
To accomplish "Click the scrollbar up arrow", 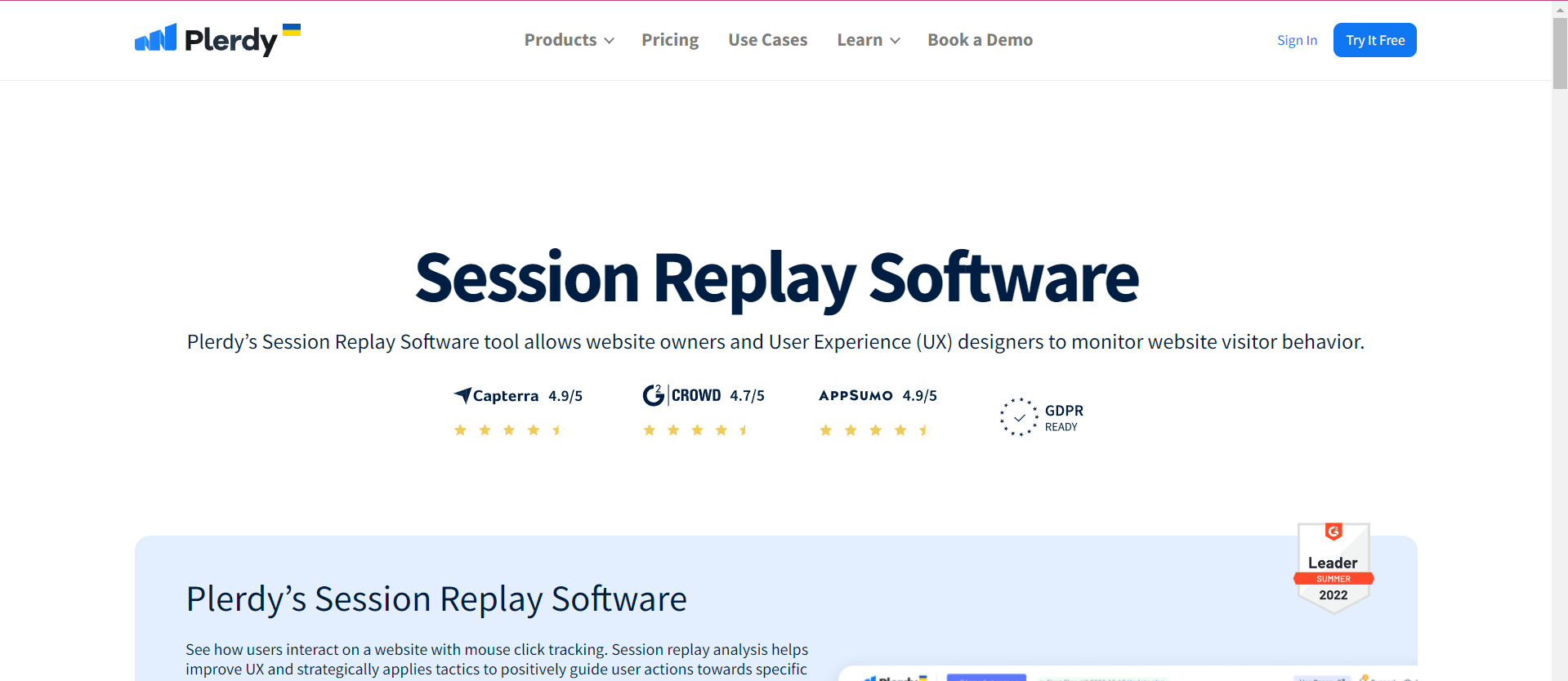I will click(x=1560, y=7).
